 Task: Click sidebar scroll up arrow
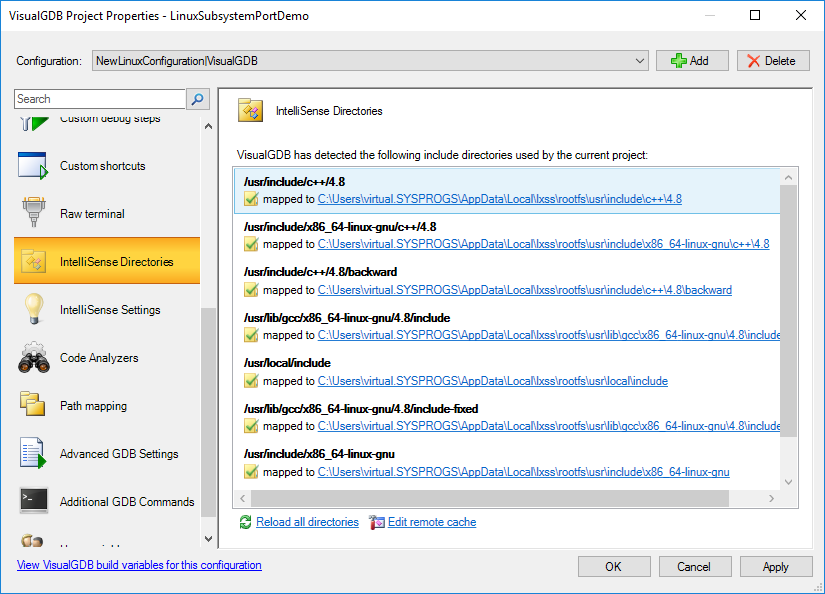(x=208, y=126)
